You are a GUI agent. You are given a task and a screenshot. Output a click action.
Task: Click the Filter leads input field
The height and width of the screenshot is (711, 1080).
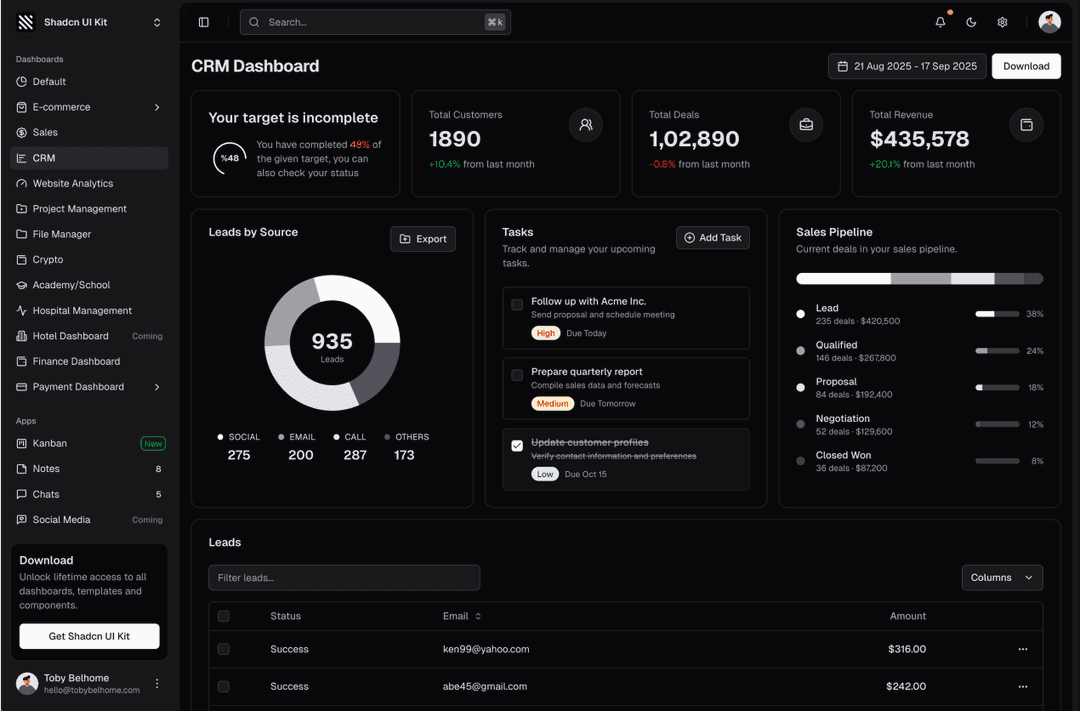344,577
